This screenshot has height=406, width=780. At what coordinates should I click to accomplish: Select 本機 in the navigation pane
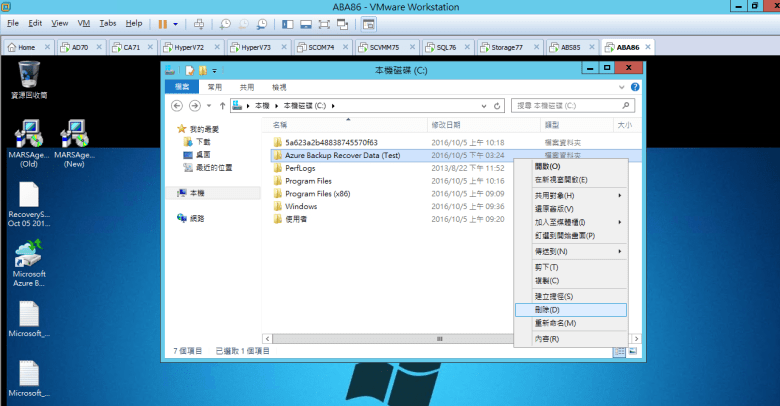coord(196,193)
